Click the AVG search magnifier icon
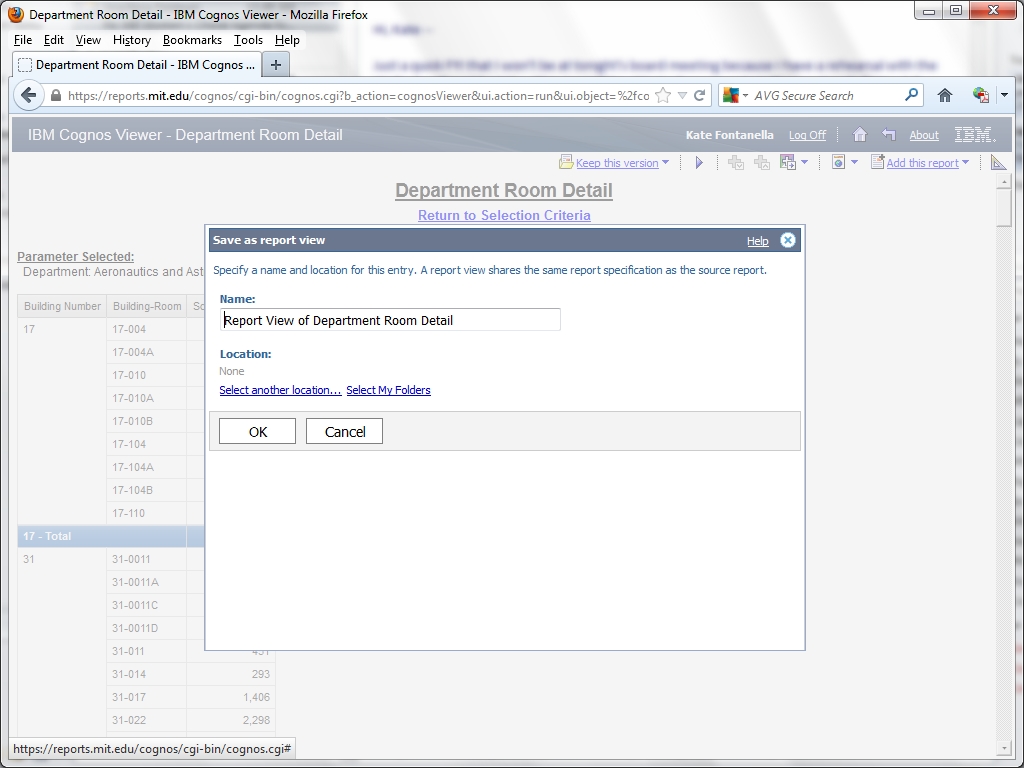The height and width of the screenshot is (768, 1024). click(x=911, y=96)
